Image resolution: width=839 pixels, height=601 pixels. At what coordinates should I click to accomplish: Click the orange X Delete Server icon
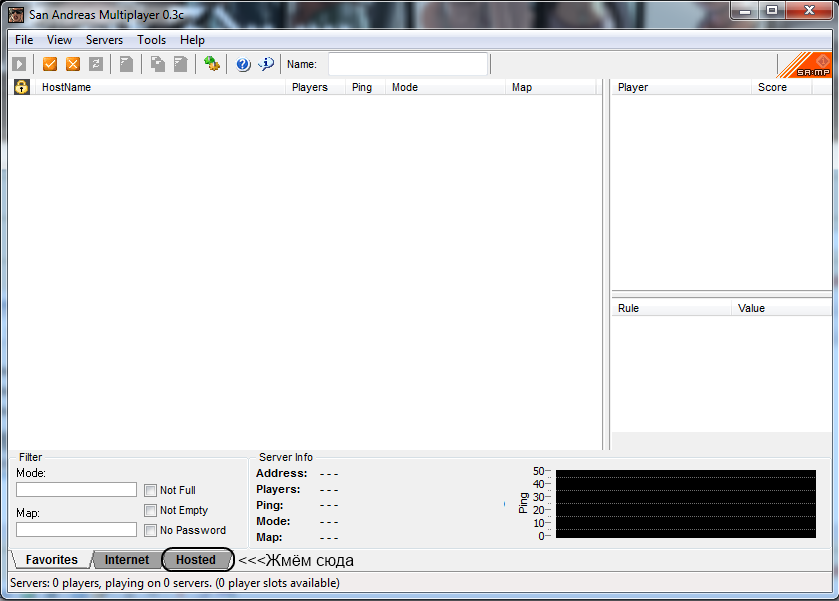(x=73, y=64)
